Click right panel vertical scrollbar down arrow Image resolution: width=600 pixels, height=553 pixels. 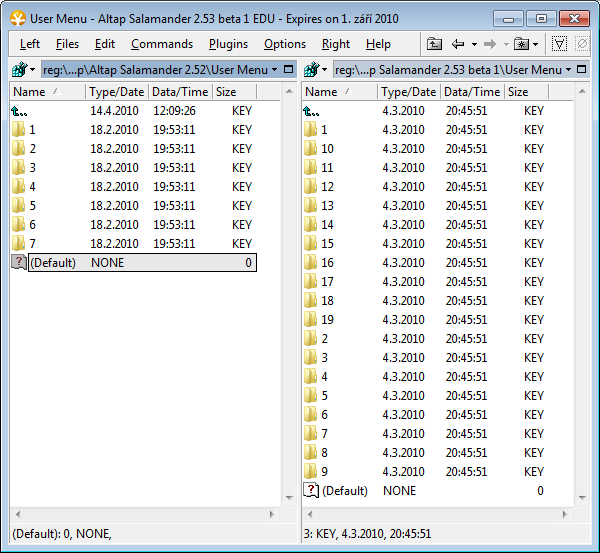click(x=582, y=498)
